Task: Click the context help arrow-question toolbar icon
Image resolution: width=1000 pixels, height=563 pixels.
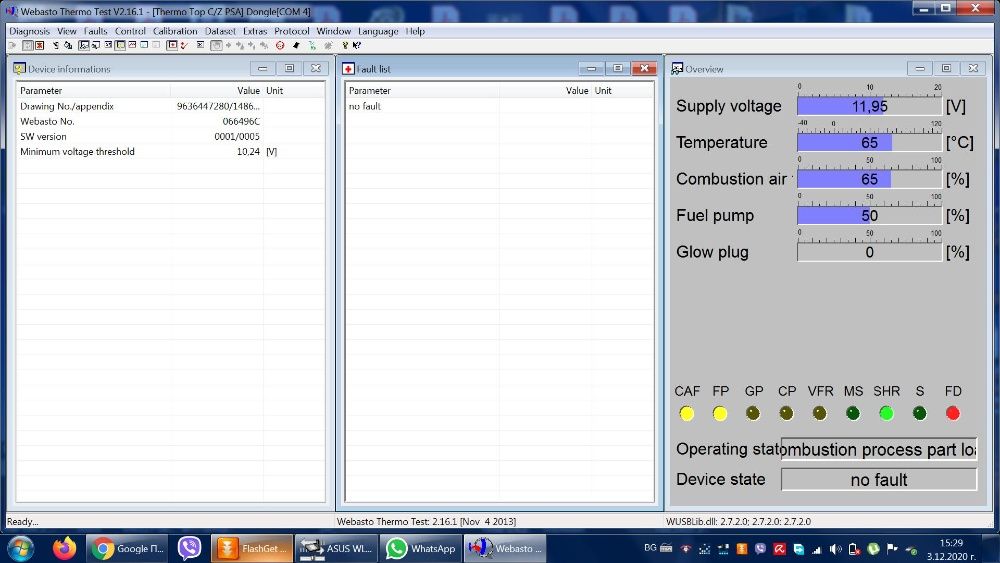Action: (357, 45)
